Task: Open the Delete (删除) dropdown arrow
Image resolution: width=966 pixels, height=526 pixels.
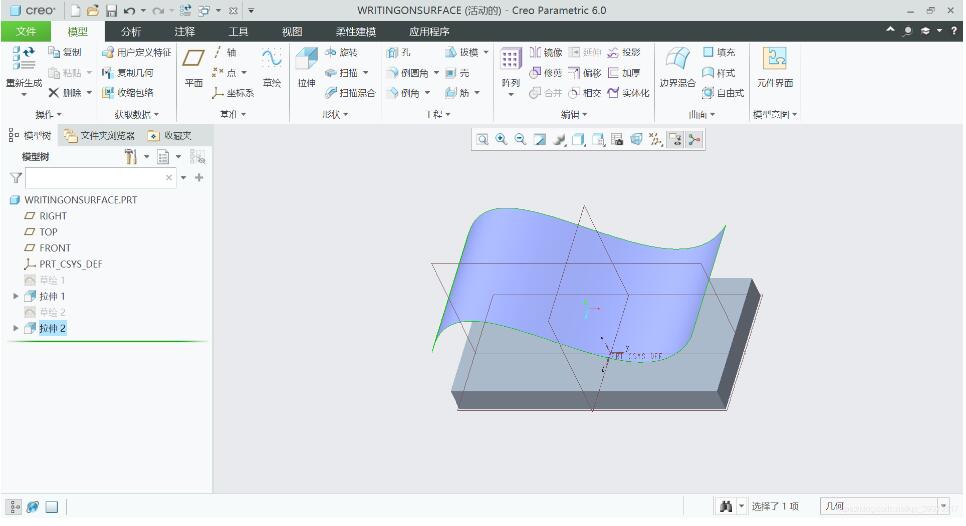Action: click(x=89, y=93)
